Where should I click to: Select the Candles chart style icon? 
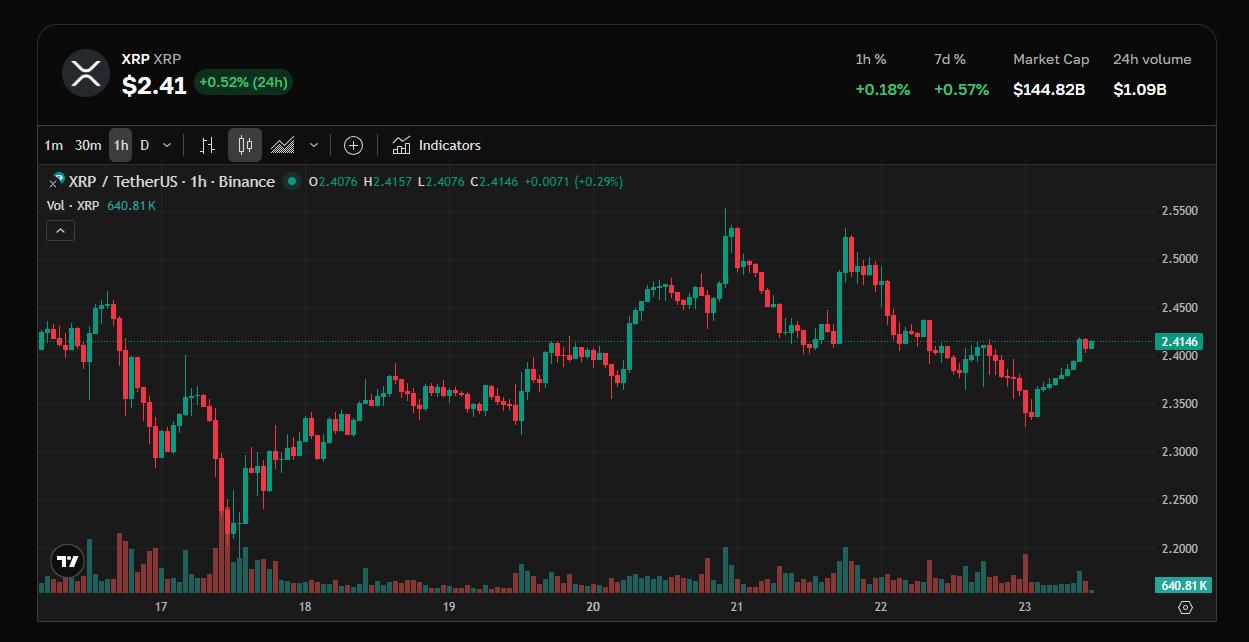[x=245, y=145]
